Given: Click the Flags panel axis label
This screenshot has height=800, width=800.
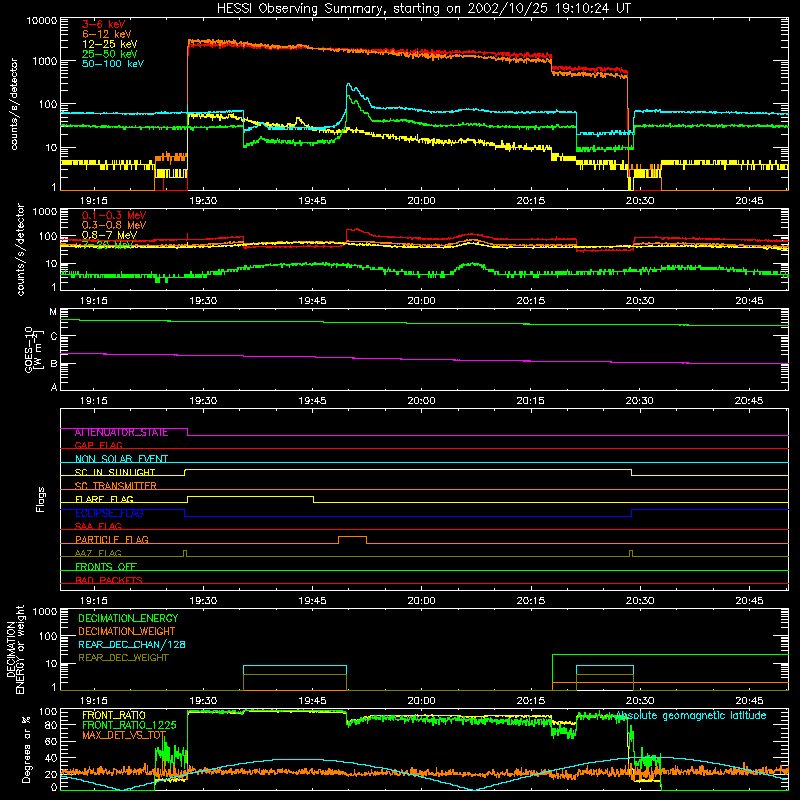Looking at the screenshot, I should point(41,499).
